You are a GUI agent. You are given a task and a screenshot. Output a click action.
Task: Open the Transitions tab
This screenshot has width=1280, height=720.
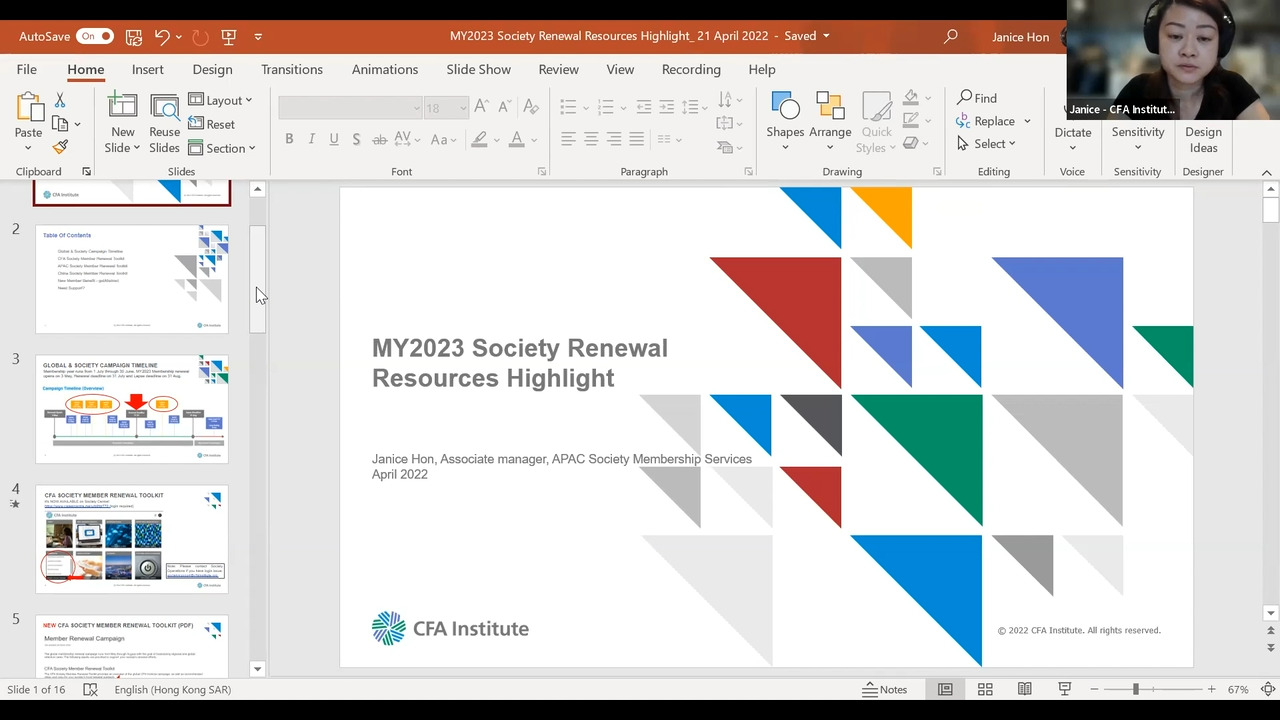coord(292,69)
